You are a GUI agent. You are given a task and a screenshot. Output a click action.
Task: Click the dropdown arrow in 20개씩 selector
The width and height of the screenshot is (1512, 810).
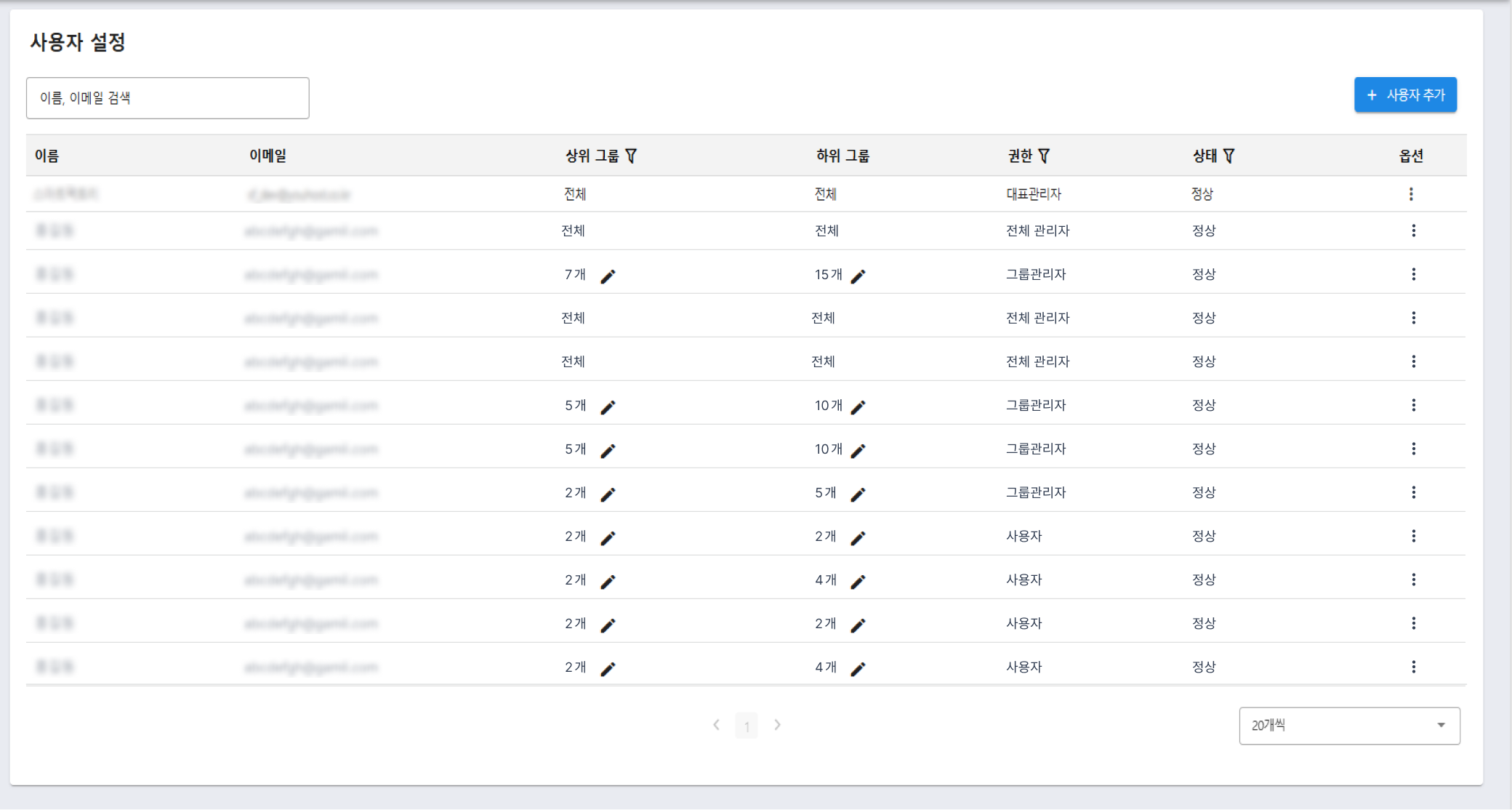(x=1441, y=726)
